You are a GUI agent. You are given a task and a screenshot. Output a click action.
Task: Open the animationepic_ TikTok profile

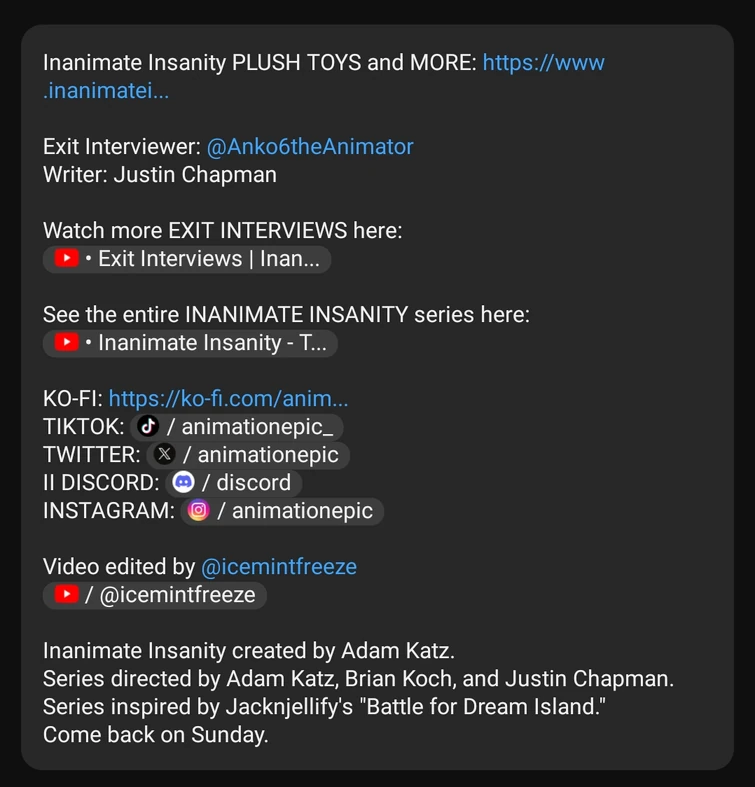click(256, 427)
